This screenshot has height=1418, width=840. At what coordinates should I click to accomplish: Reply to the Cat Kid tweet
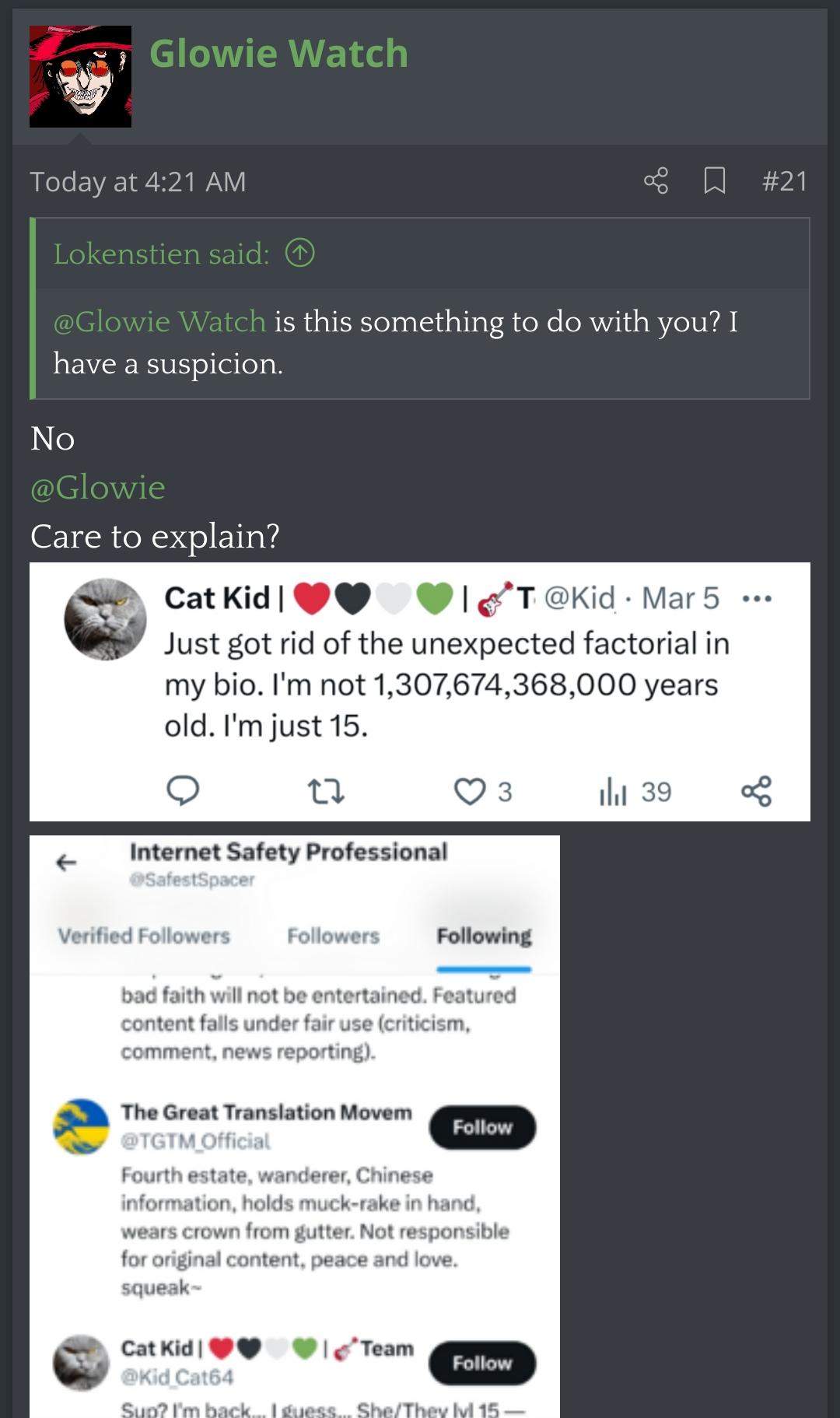click(183, 791)
